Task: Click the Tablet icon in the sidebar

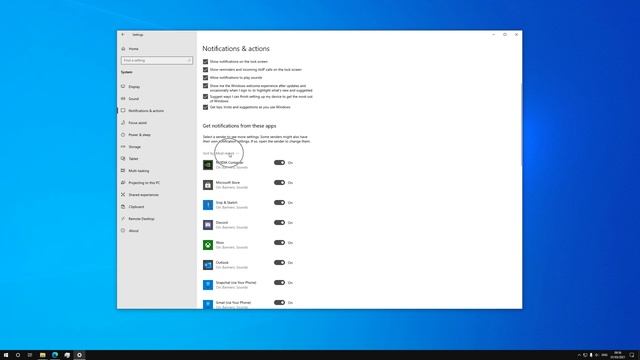Action: point(123,158)
